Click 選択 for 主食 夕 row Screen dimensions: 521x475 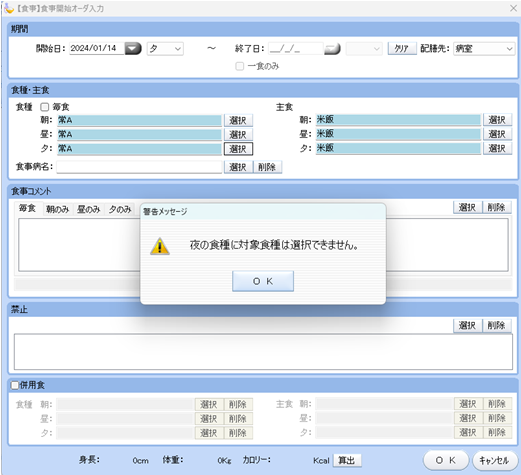[x=497, y=148]
